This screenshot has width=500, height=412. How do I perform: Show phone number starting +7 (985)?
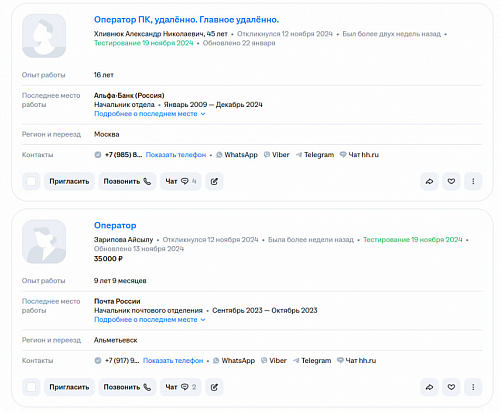[176, 155]
